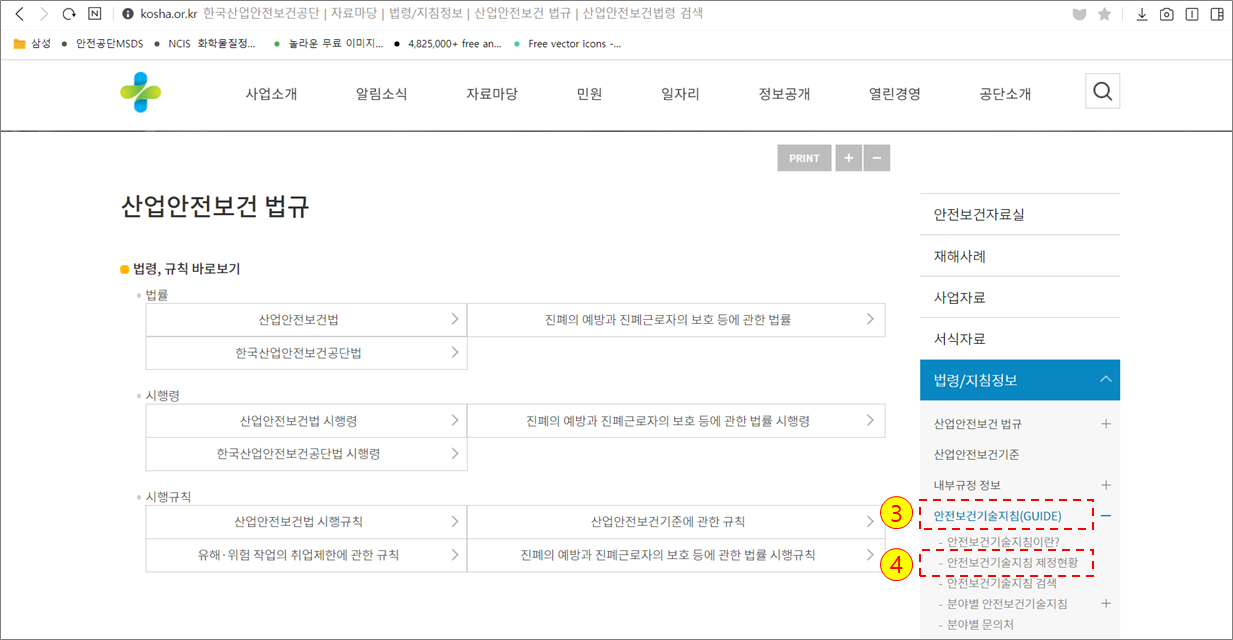The height and width of the screenshot is (640, 1233).
Task: Open the 4,825,000+ free an... bookmark
Action: pyautogui.click(x=449, y=44)
